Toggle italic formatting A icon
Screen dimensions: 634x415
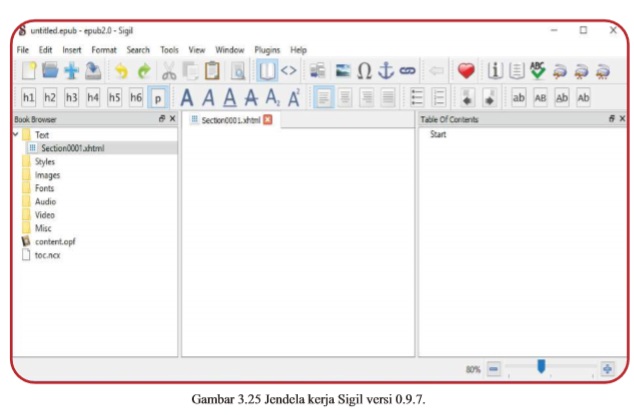click(208, 98)
